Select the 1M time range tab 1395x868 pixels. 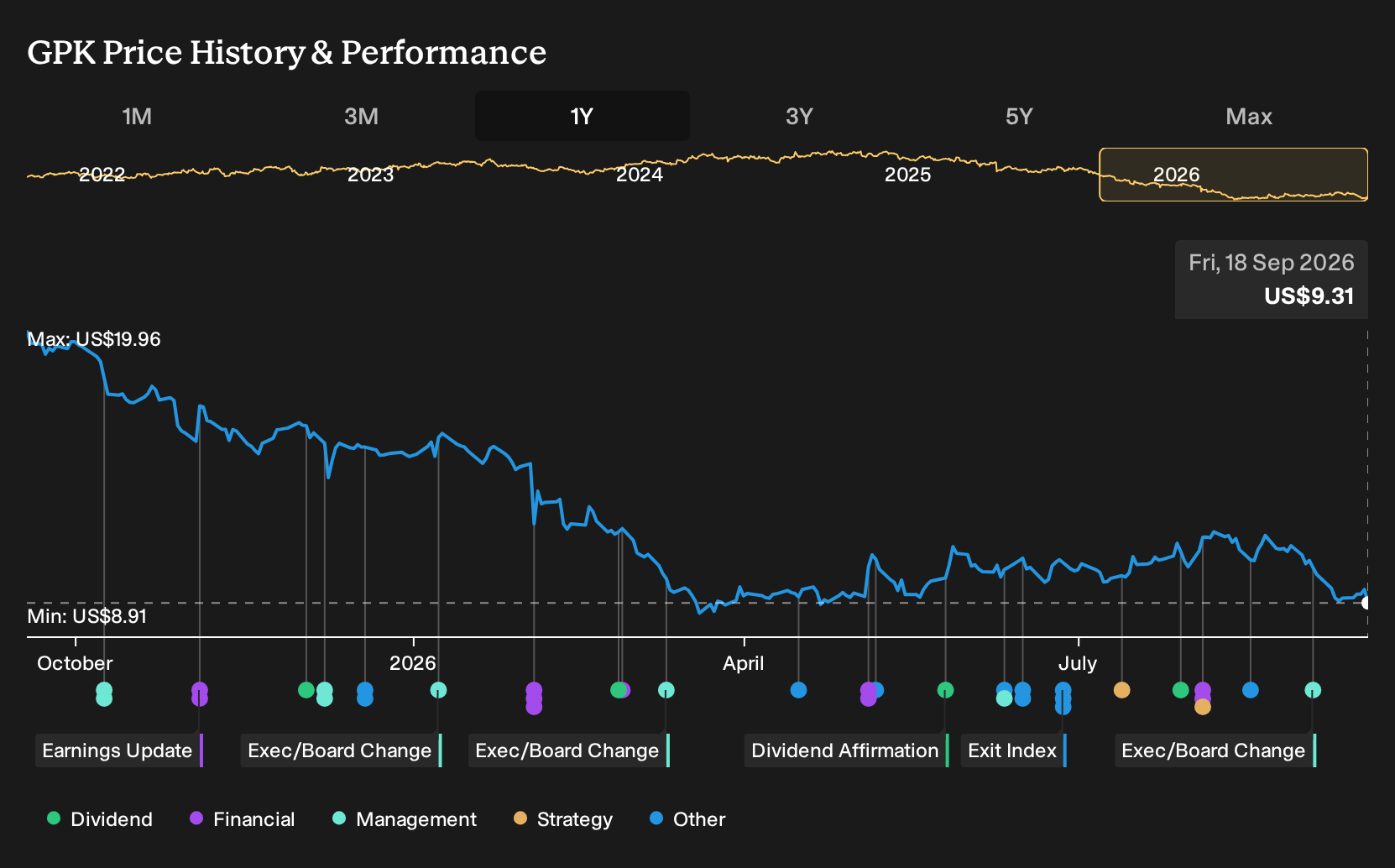click(x=137, y=116)
